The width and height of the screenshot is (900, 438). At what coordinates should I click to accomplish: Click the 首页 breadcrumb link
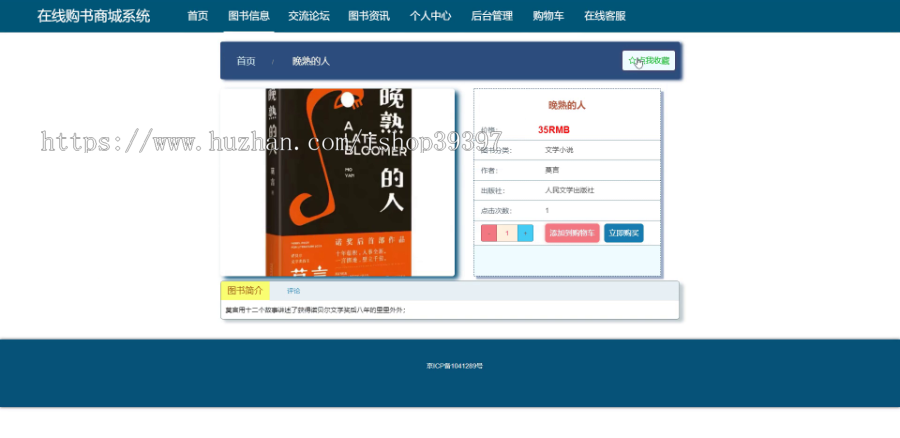click(246, 61)
